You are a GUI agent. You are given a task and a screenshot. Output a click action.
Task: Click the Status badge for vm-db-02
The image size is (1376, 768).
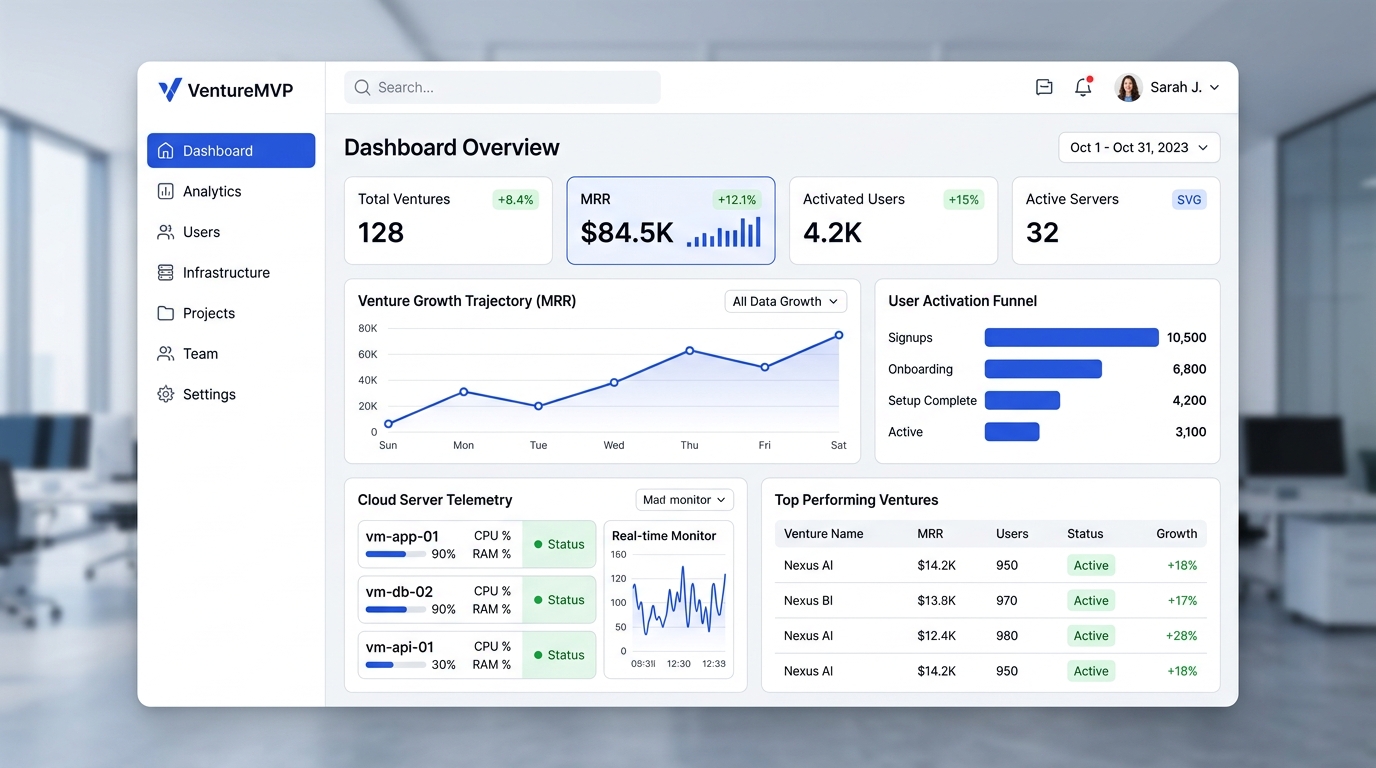[x=559, y=600]
